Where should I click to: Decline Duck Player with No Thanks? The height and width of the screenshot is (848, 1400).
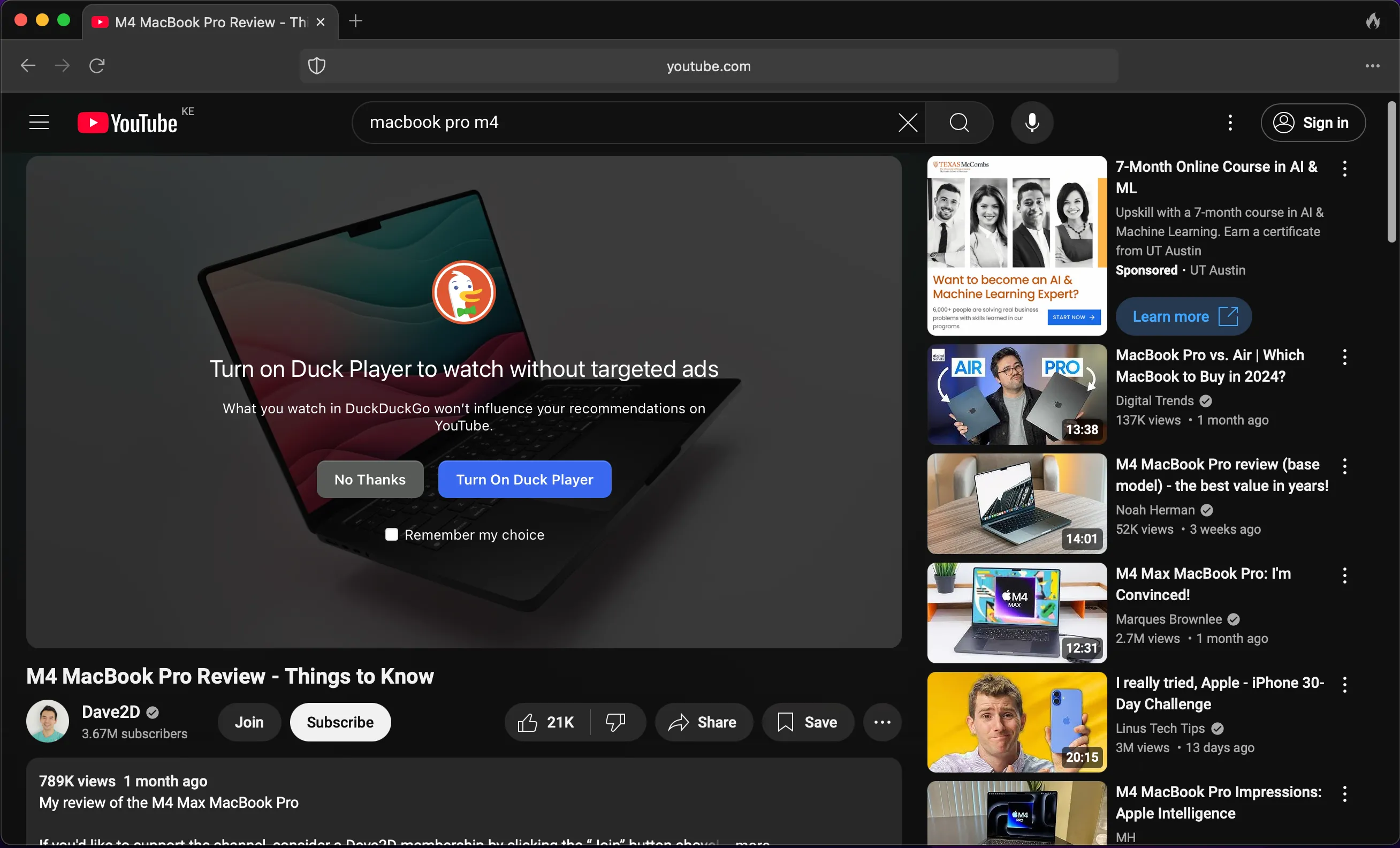tap(370, 479)
